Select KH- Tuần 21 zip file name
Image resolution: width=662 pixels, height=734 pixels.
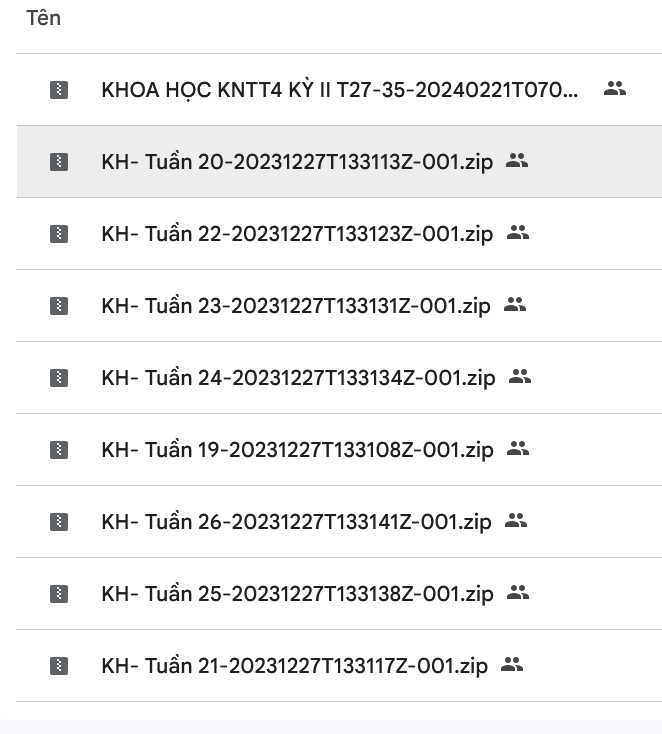click(x=294, y=665)
